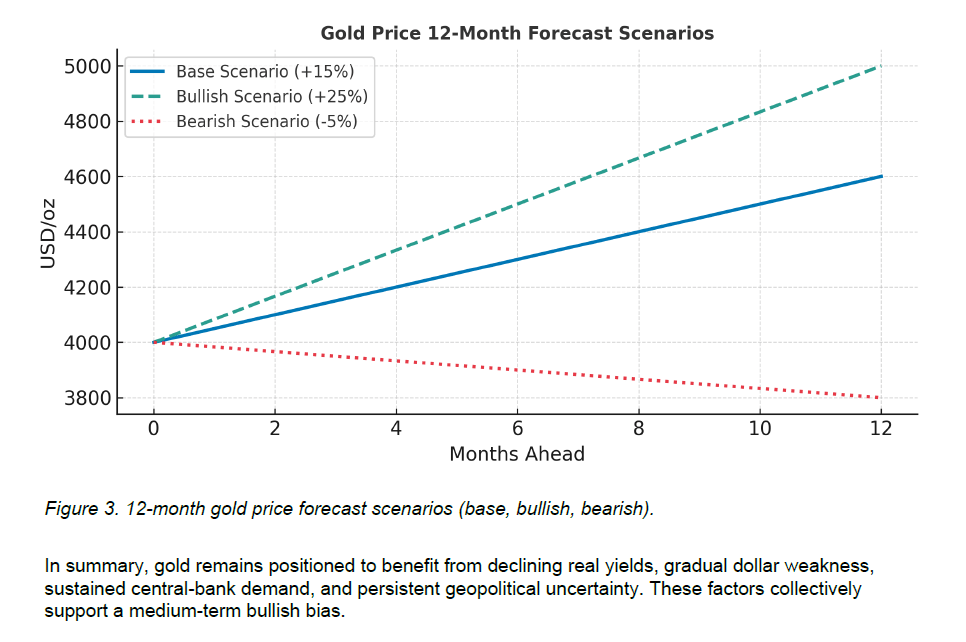Click the solid blue legend line sample

147,71
